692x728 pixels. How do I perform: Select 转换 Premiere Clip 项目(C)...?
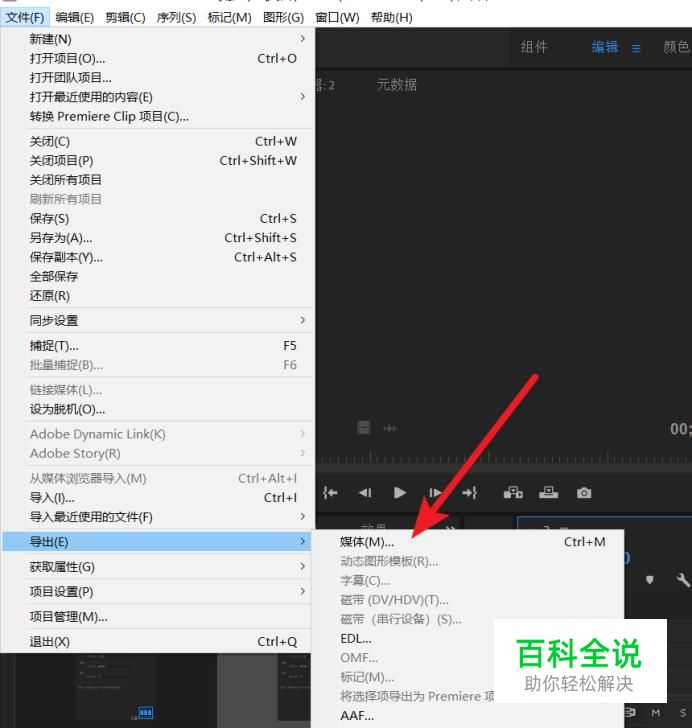157,116
